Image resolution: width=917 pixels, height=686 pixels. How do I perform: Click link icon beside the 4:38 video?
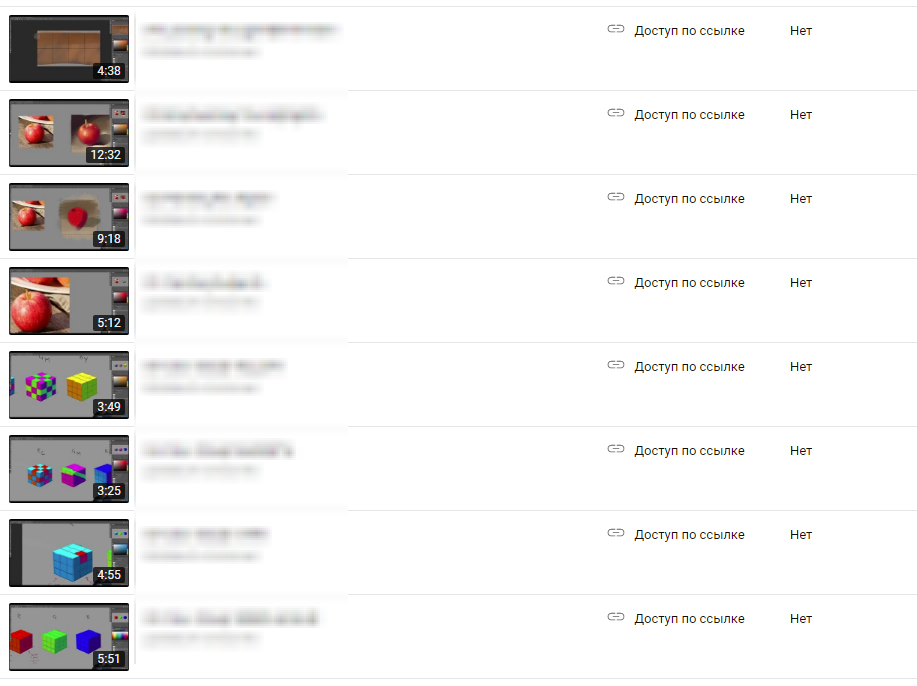pyautogui.click(x=616, y=29)
